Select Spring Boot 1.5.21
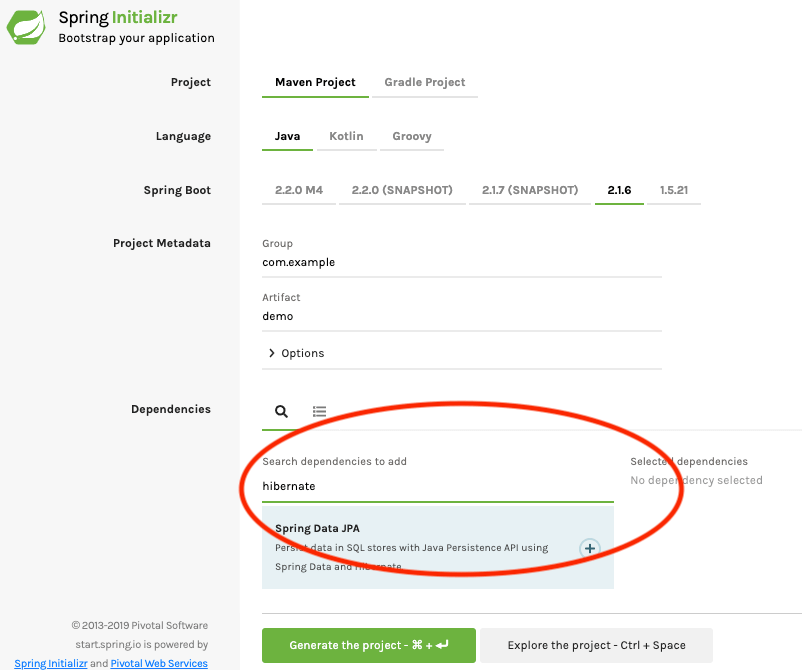 pos(674,190)
